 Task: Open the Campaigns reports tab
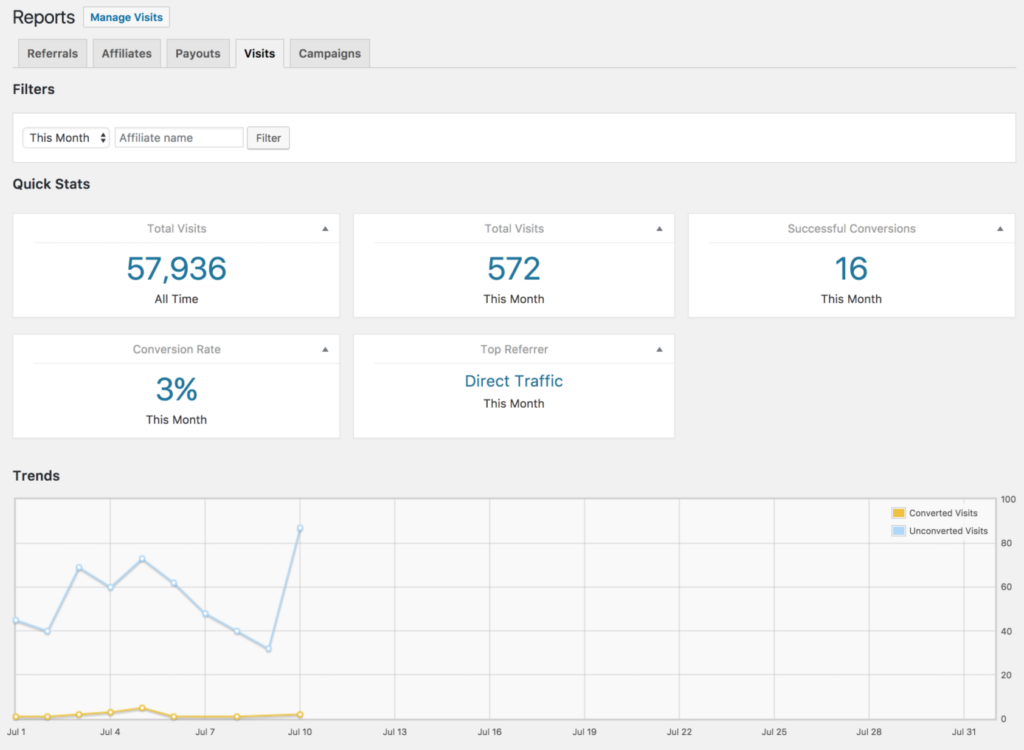click(x=330, y=54)
